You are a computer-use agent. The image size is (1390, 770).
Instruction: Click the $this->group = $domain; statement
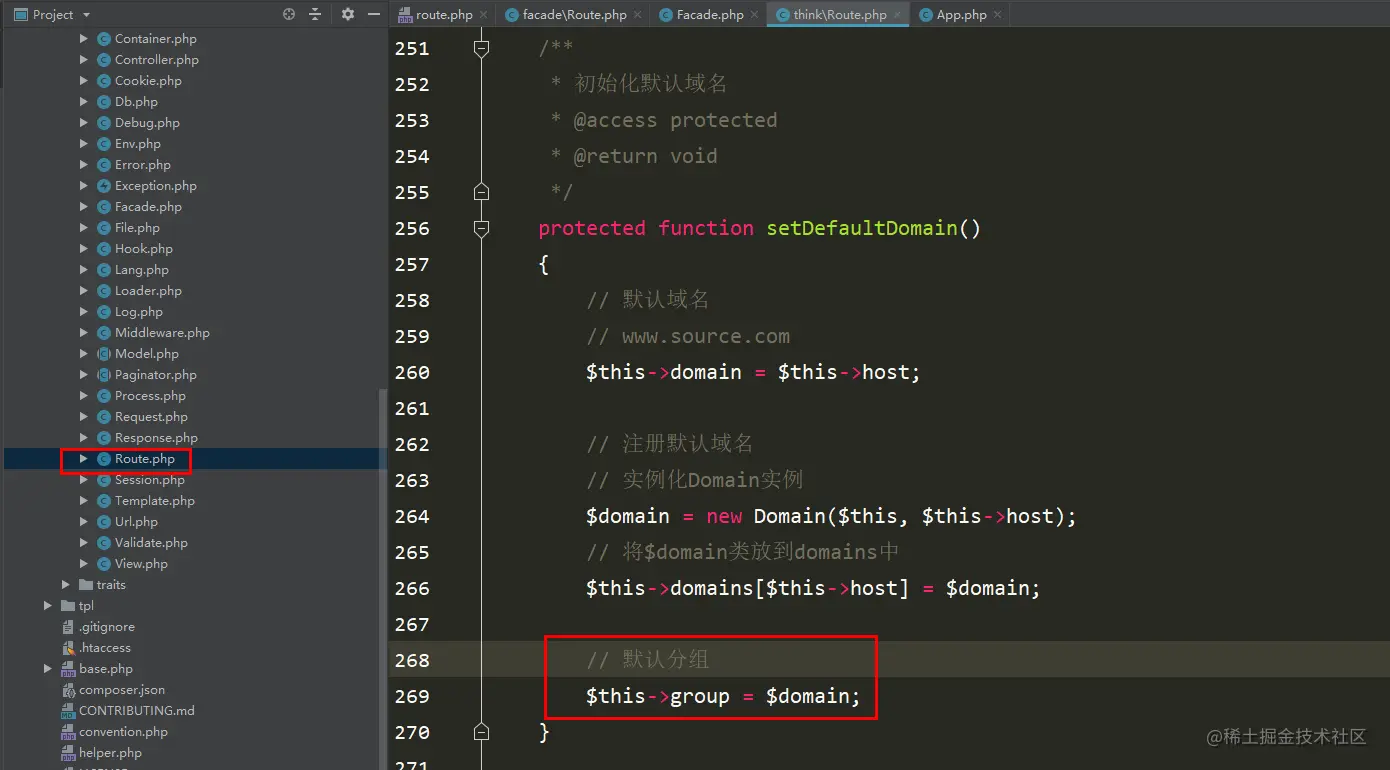click(x=723, y=696)
